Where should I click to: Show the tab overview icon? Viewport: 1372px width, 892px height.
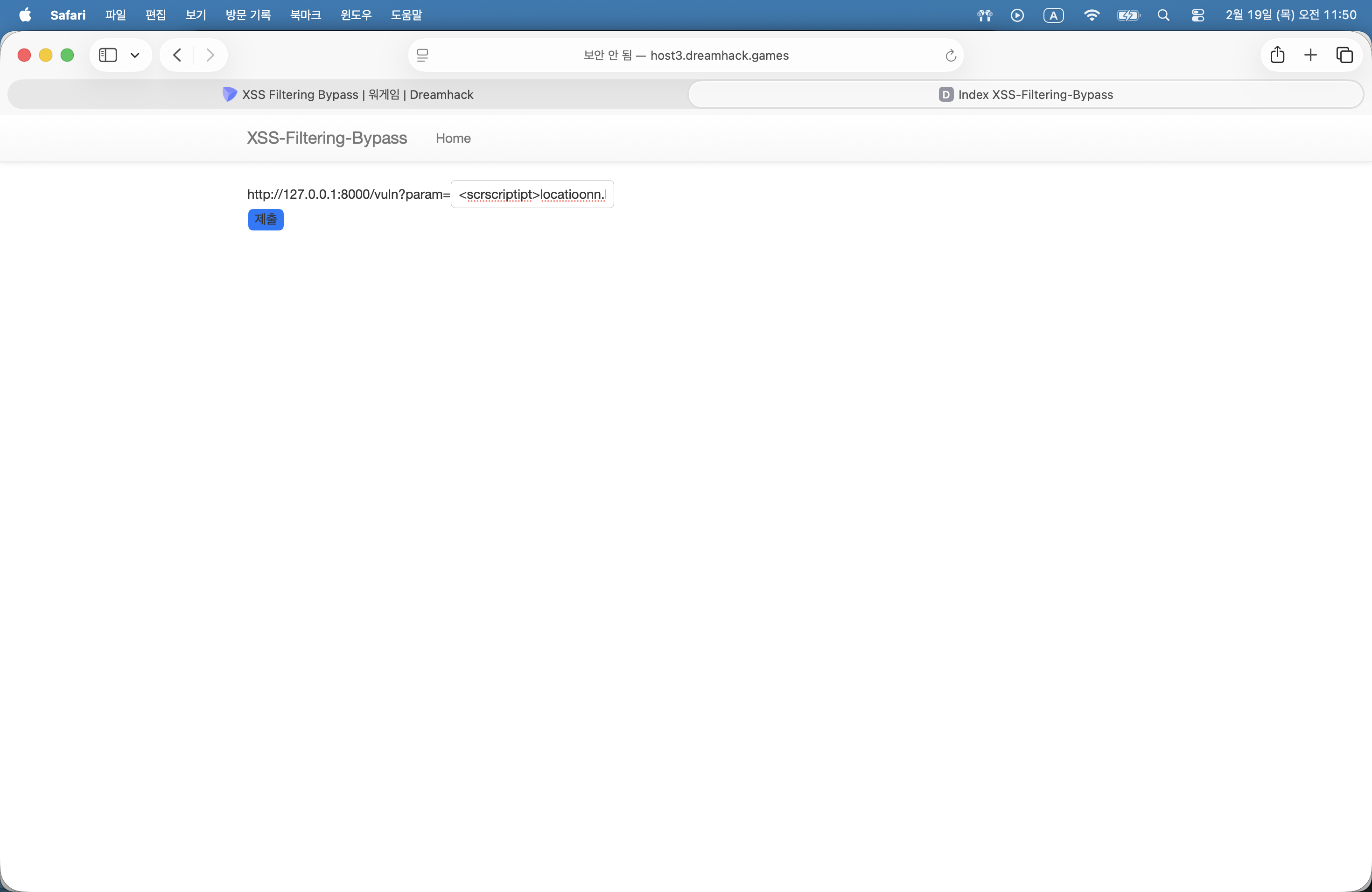[x=1344, y=56]
